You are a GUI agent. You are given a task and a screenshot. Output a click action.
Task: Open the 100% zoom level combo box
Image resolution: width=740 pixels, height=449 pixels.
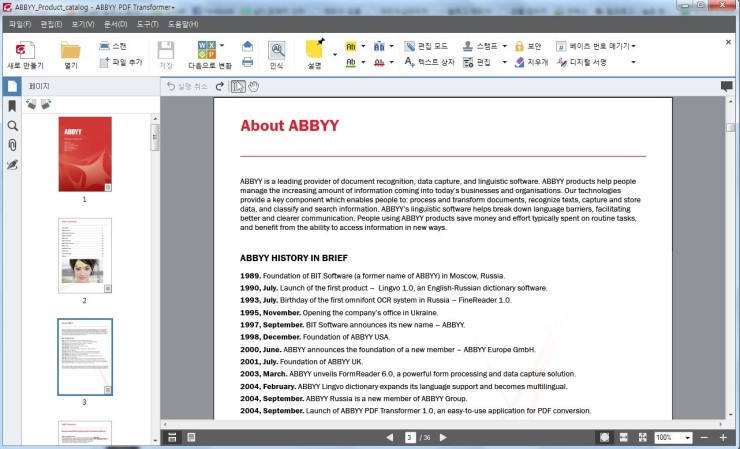(673, 438)
